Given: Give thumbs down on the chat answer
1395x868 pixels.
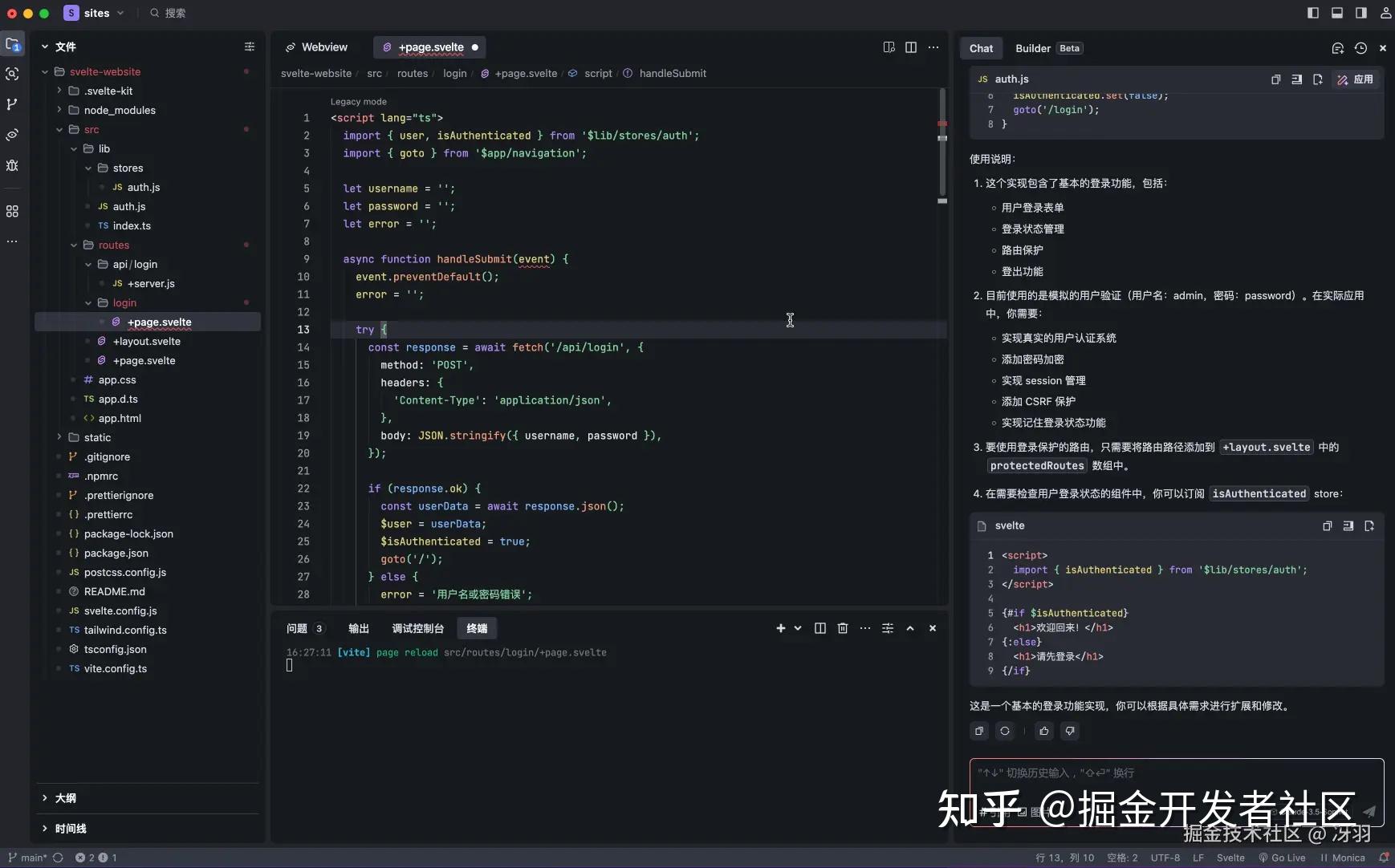Looking at the screenshot, I should pyautogui.click(x=1071, y=731).
